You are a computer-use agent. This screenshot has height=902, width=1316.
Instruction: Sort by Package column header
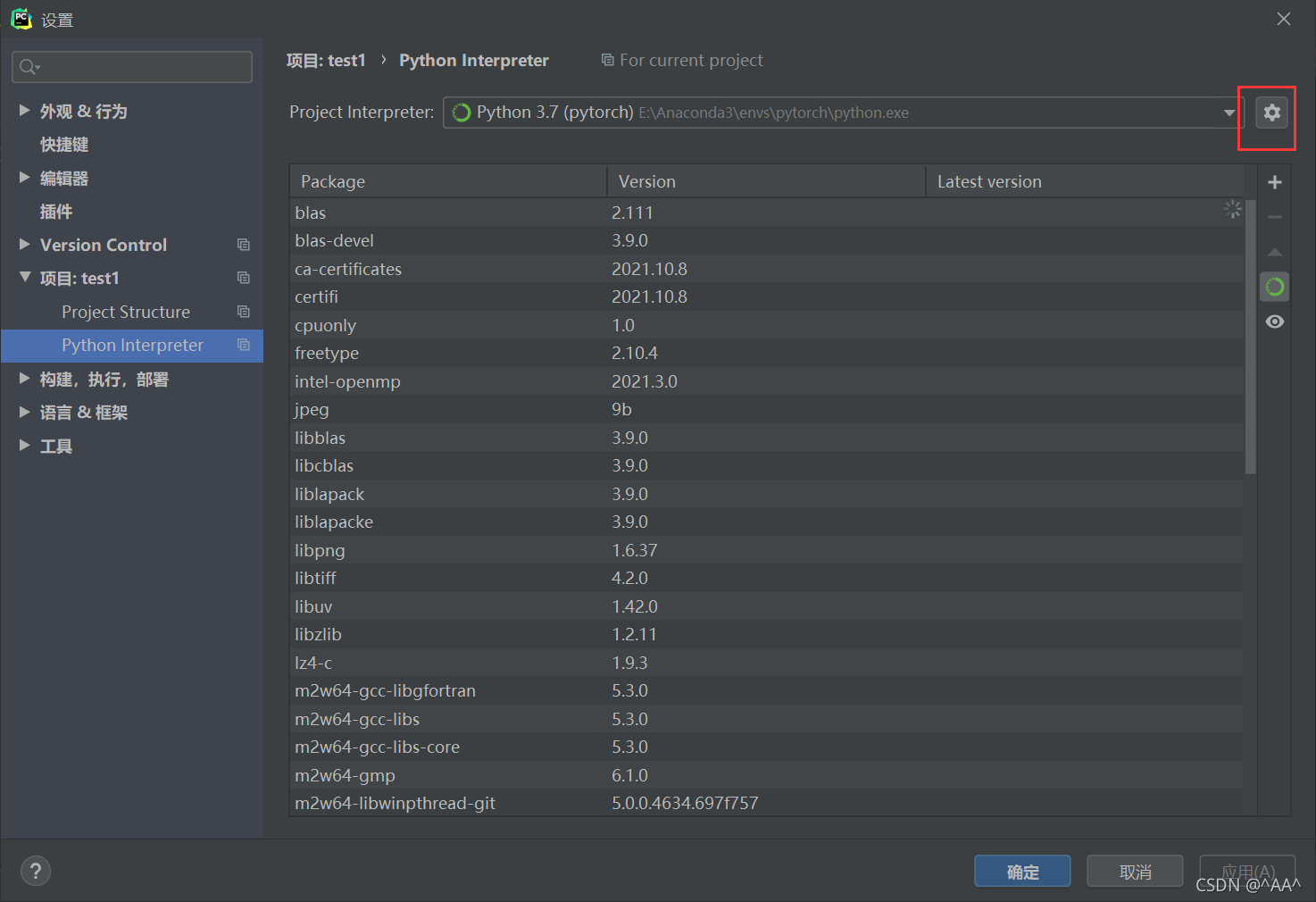[448, 181]
